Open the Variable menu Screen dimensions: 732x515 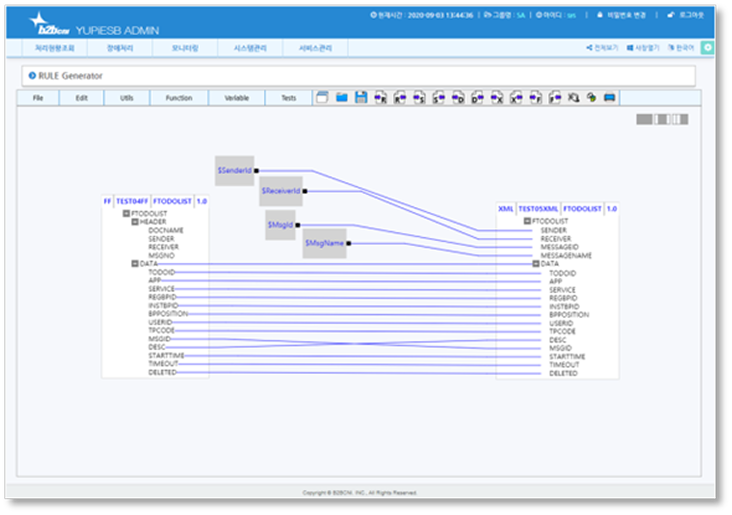click(x=236, y=98)
